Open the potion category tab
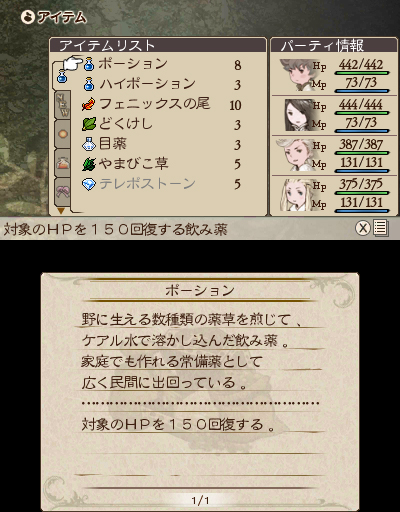 point(62,76)
